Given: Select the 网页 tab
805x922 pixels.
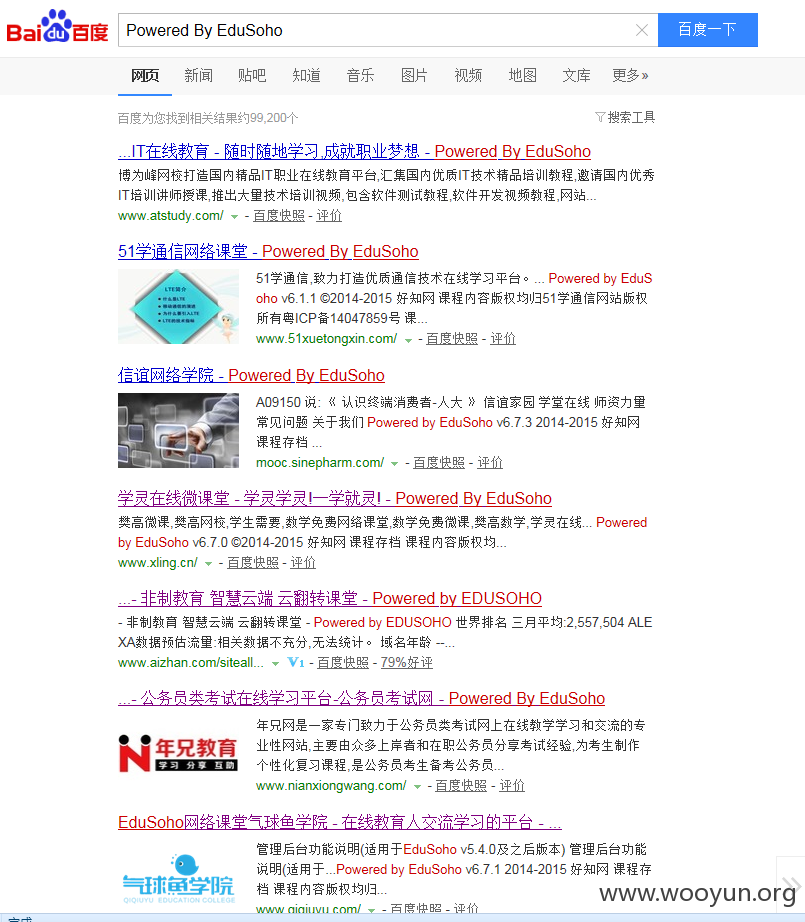Looking at the screenshot, I should pos(145,75).
